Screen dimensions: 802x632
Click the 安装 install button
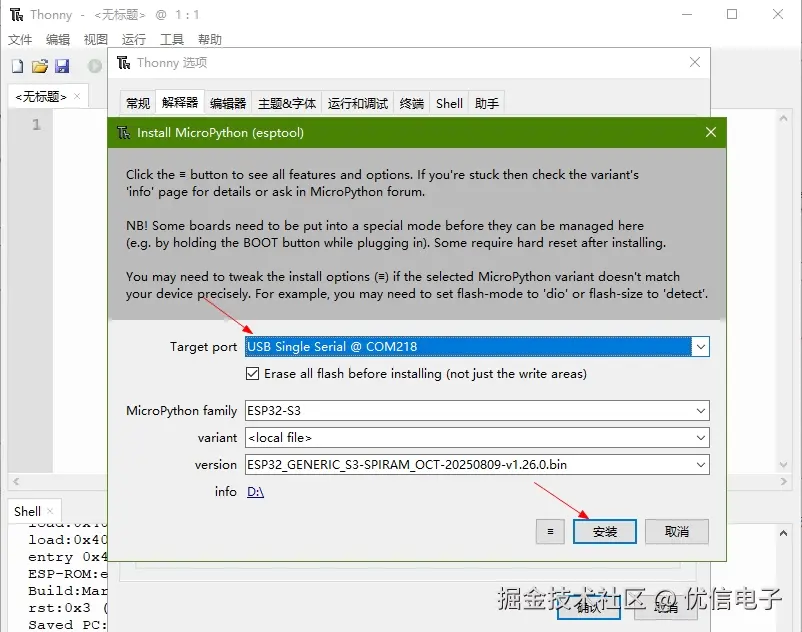[605, 531]
